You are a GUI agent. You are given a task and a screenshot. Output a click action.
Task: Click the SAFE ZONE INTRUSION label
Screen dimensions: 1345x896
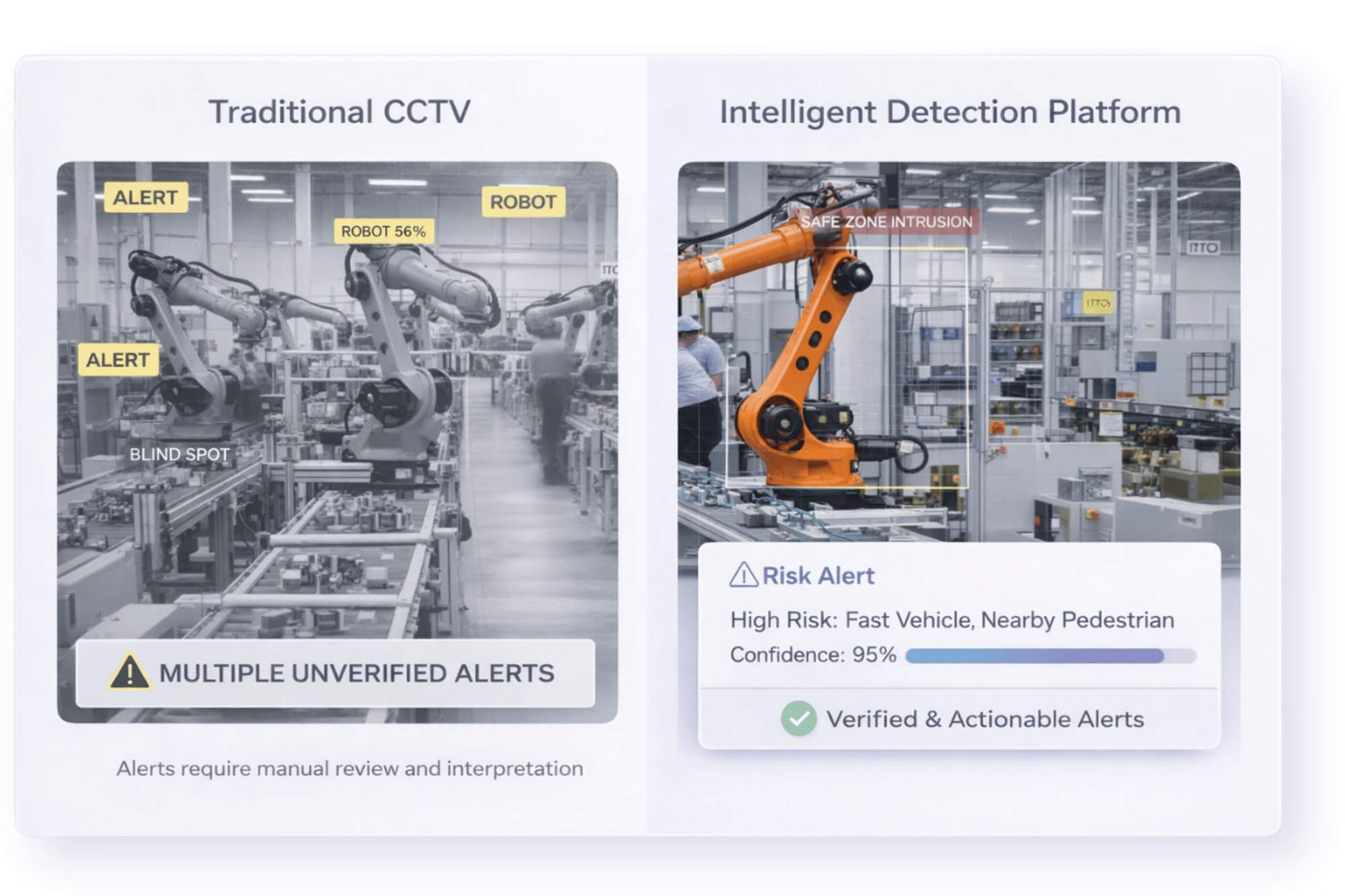886,222
